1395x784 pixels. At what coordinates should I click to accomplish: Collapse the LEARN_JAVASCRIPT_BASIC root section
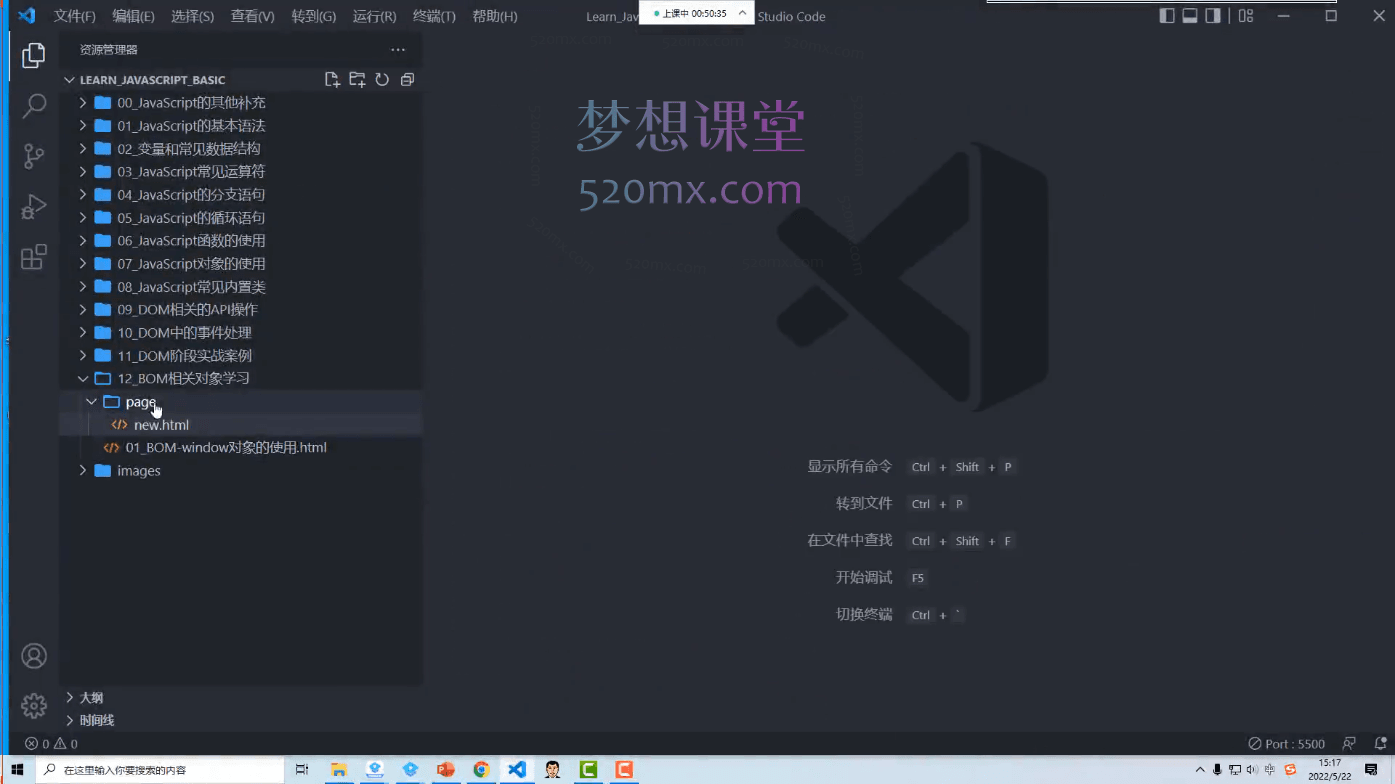(x=240, y=80)
